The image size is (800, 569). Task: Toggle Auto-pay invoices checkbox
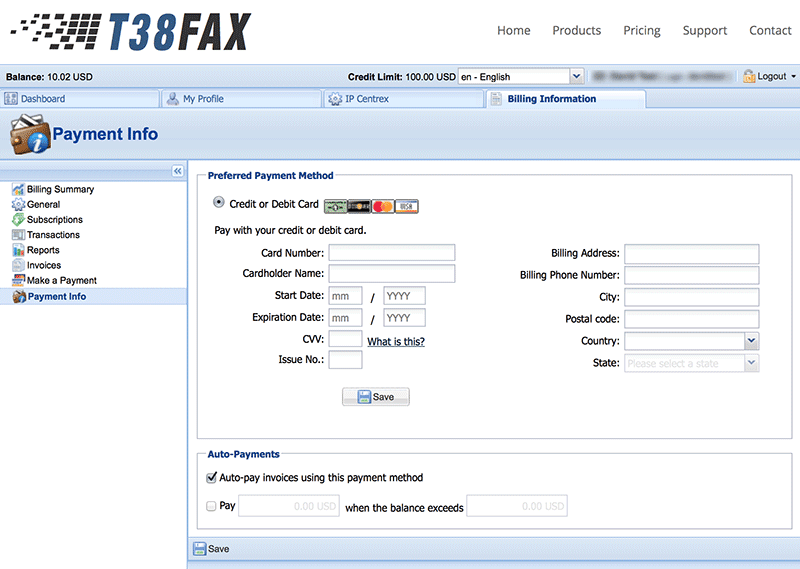tap(211, 478)
